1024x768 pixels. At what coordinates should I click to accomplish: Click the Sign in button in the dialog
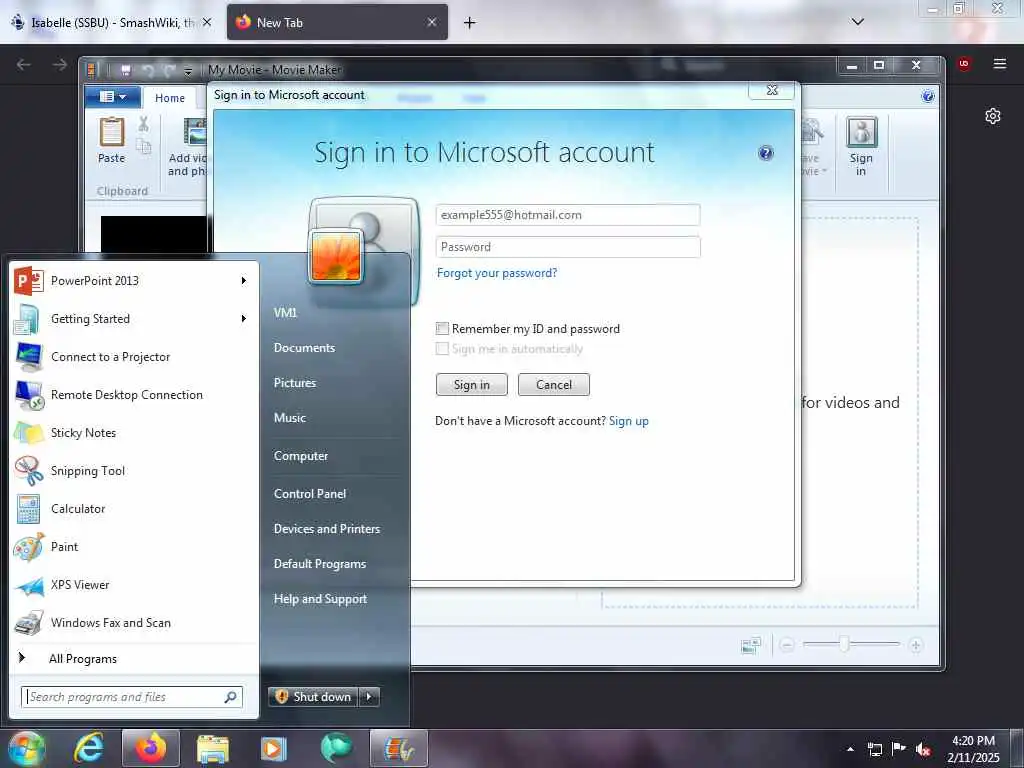tap(472, 385)
